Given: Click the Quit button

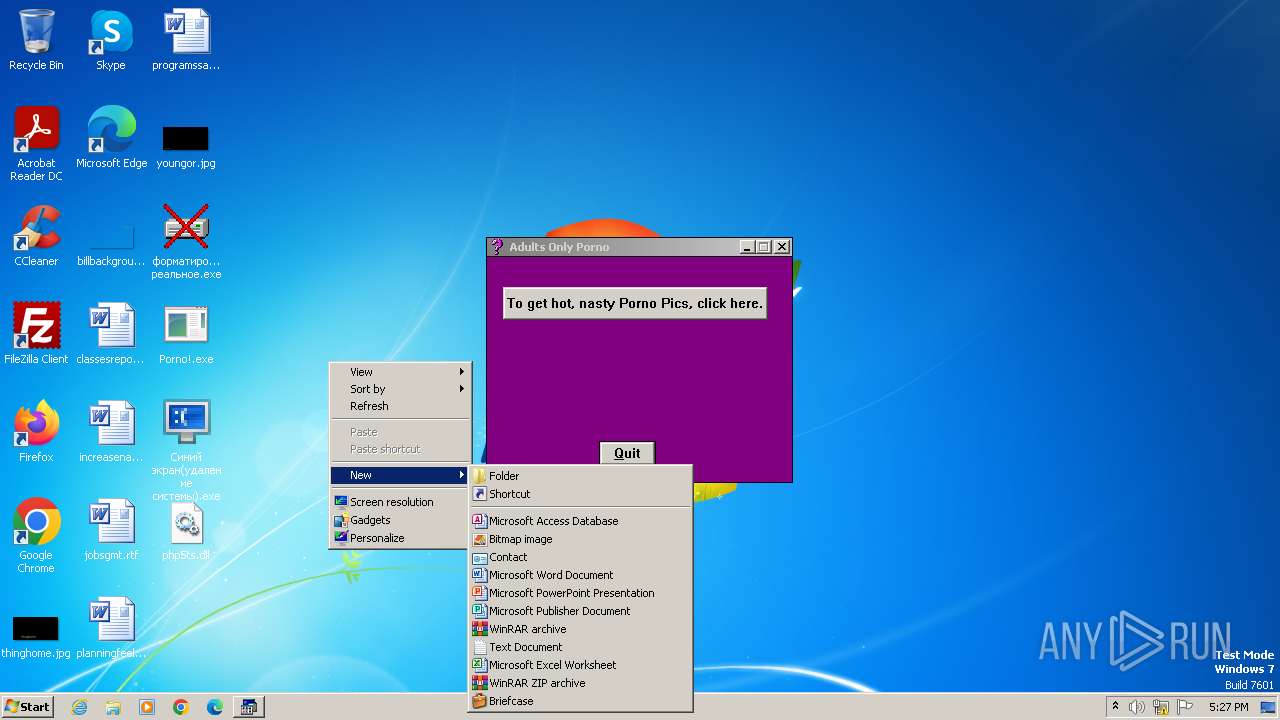Looking at the screenshot, I should coord(627,453).
